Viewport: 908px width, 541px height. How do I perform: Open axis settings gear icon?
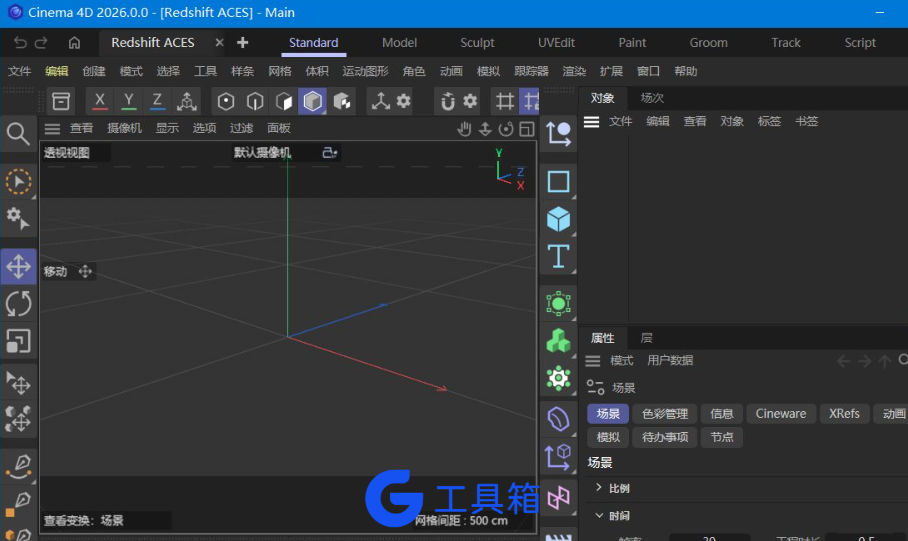[404, 101]
